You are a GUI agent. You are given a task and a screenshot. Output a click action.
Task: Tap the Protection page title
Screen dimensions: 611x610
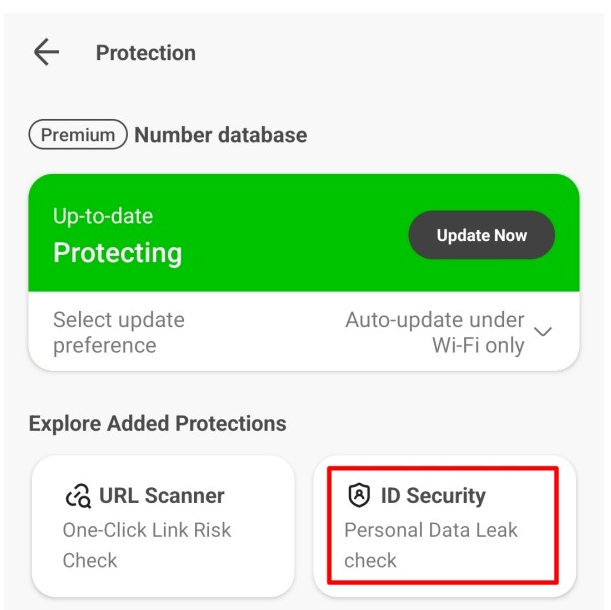(146, 53)
